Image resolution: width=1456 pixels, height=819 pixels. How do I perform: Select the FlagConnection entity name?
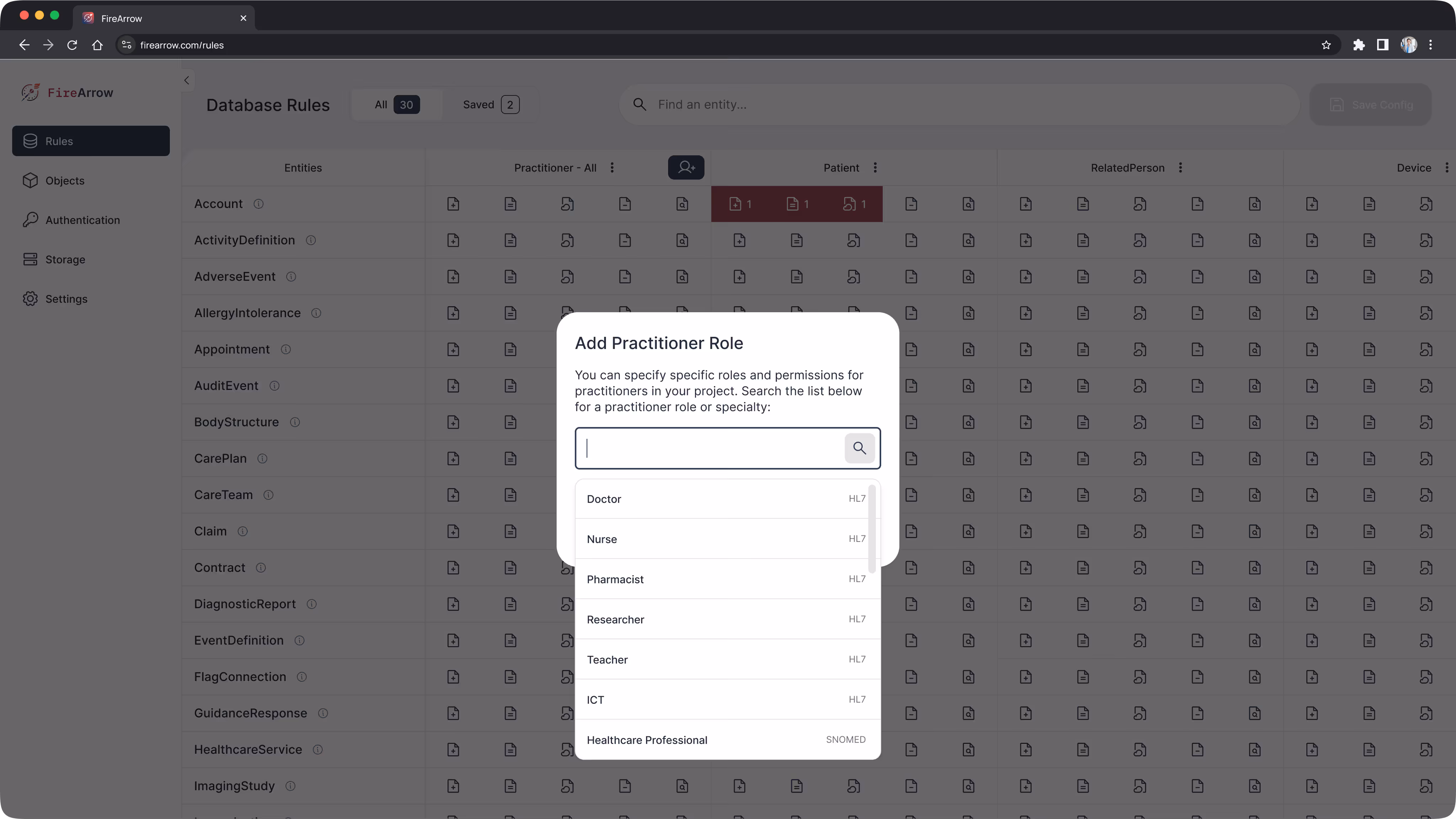pos(240,677)
